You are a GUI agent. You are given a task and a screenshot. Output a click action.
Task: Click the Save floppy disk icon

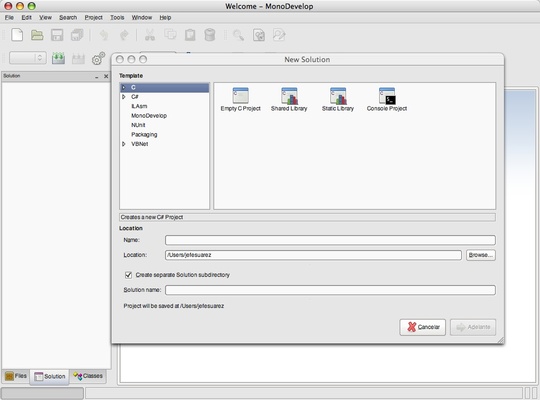pos(57,35)
